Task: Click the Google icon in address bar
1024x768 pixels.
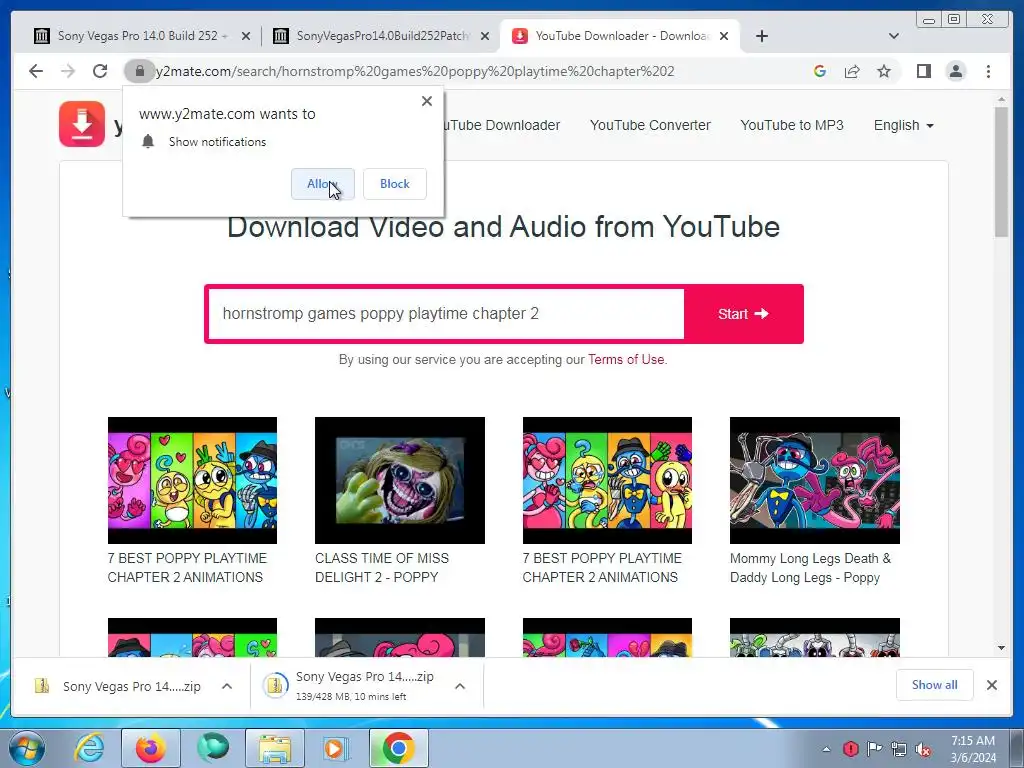Action: point(820,71)
